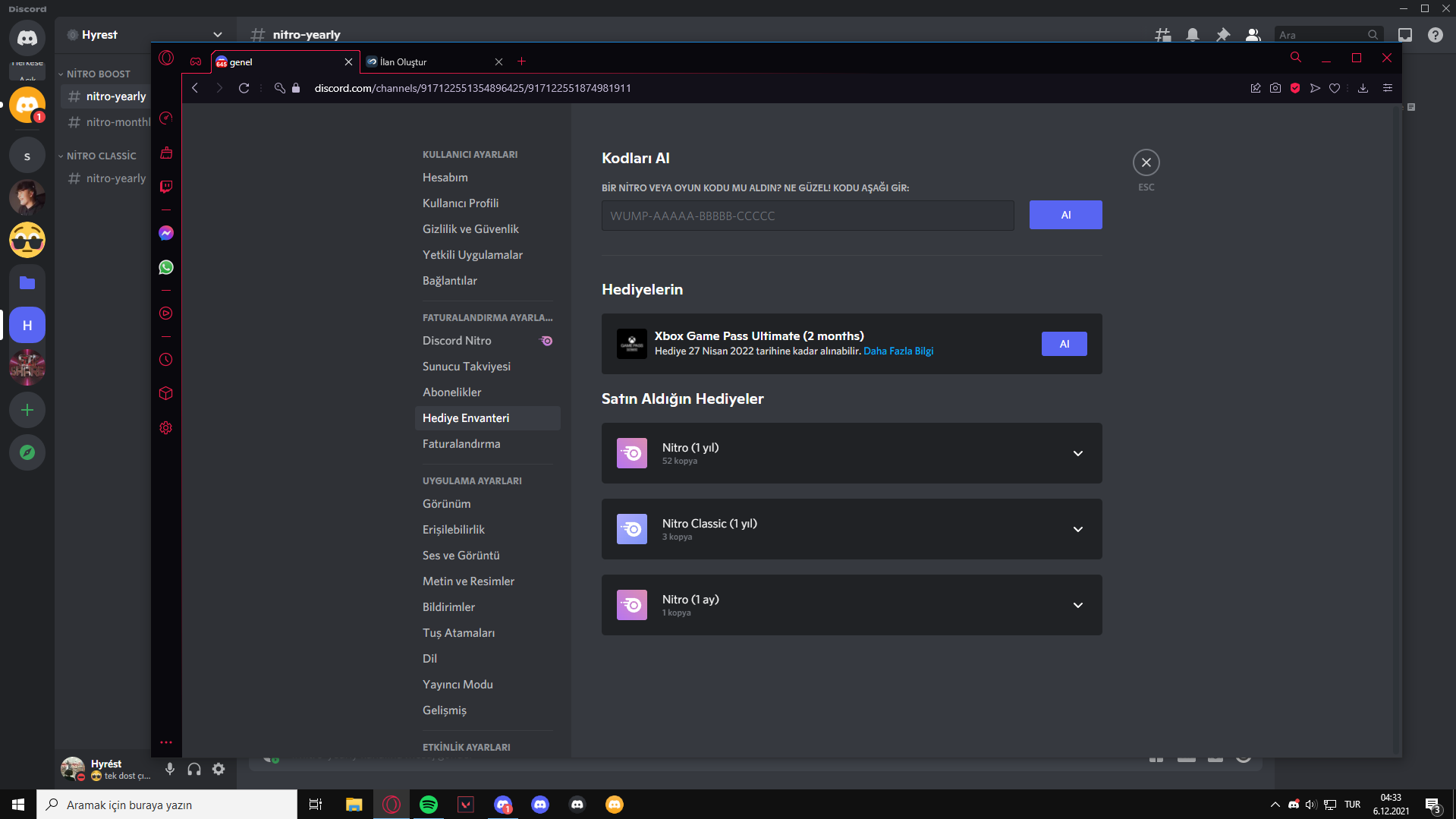Open Spotify from the taskbar
1456x819 pixels.
[x=429, y=805]
